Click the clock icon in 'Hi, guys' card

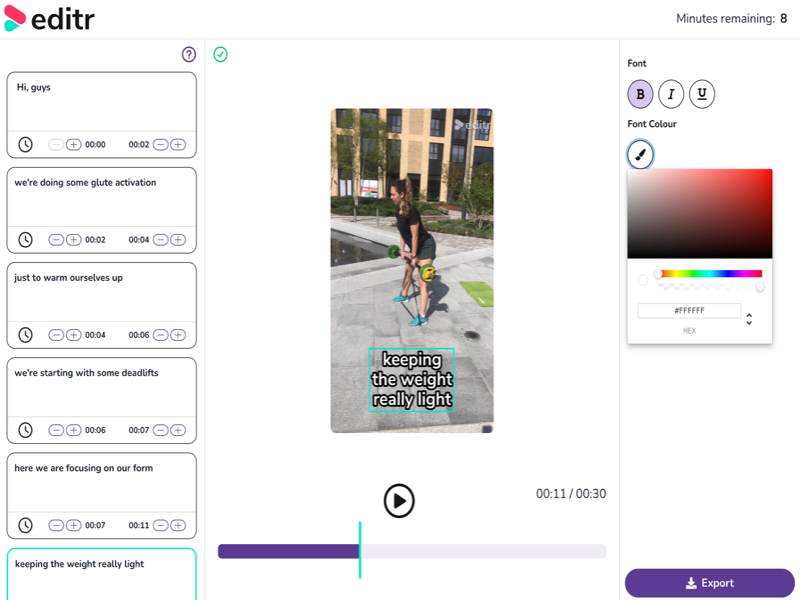click(x=26, y=144)
